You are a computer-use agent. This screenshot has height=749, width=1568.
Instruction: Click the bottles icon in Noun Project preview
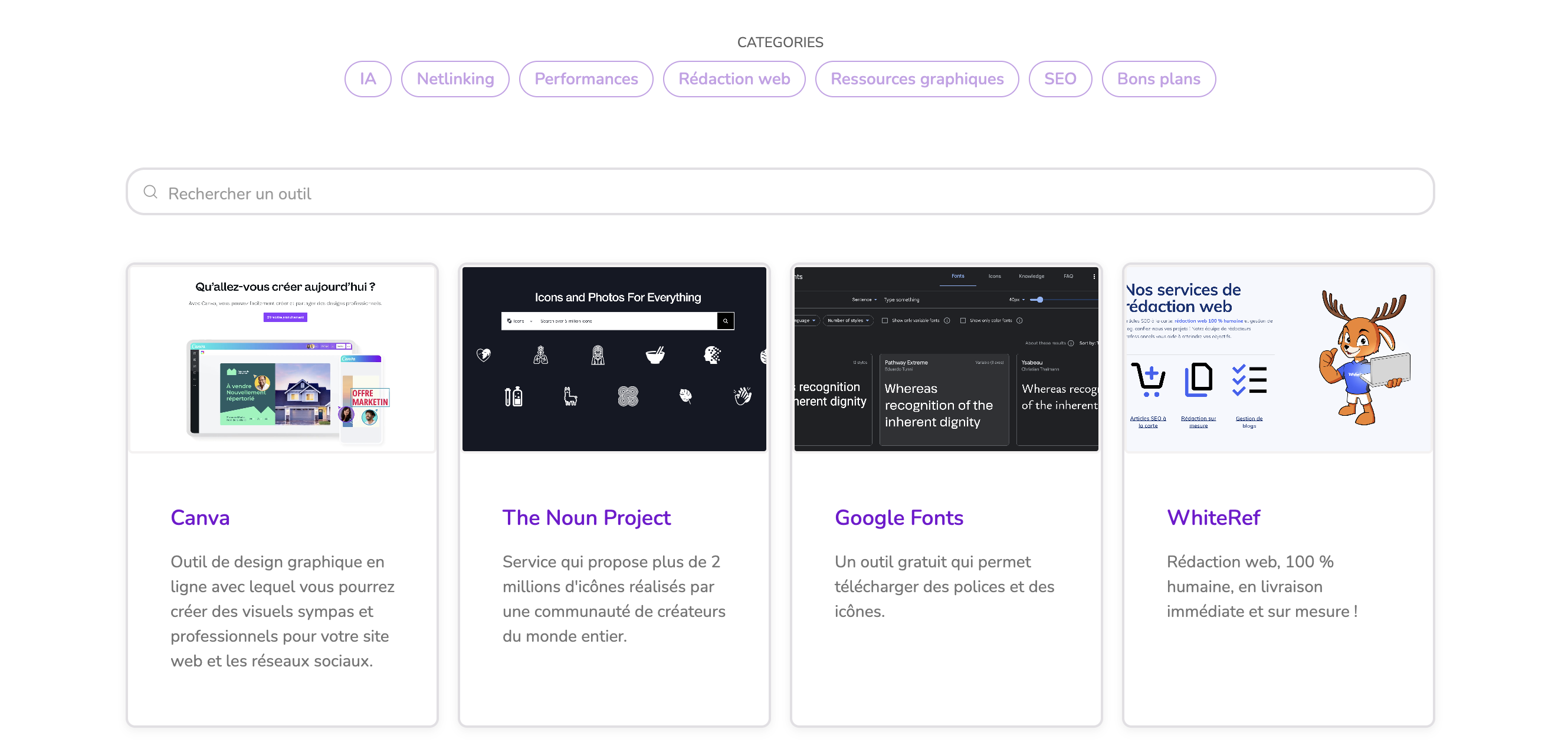514,396
